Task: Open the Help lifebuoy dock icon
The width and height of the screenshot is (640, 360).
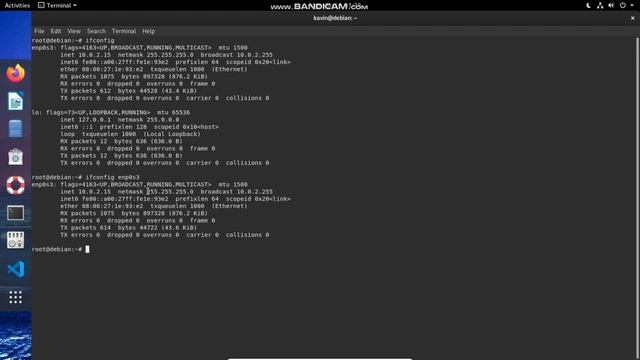Action: click(x=16, y=185)
